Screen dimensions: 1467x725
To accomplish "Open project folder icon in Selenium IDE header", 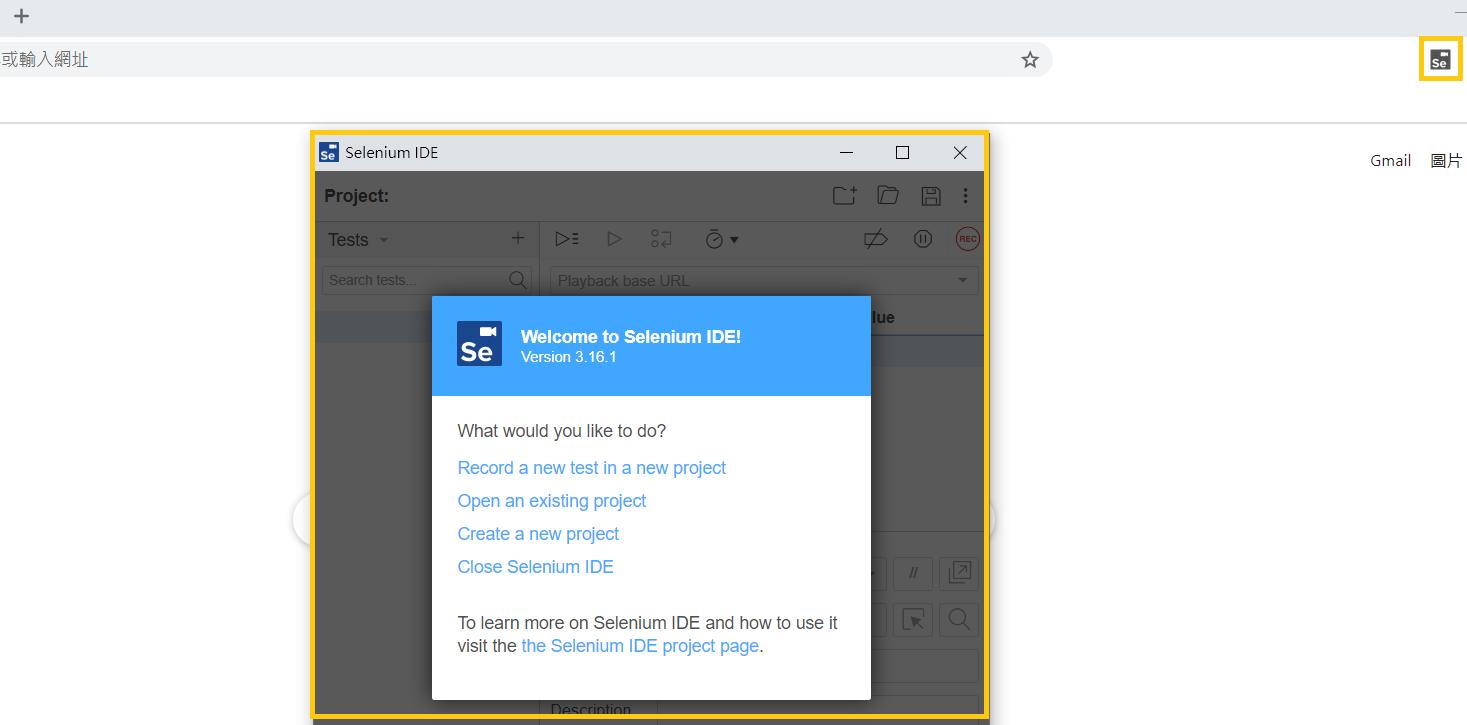I will tap(888, 196).
